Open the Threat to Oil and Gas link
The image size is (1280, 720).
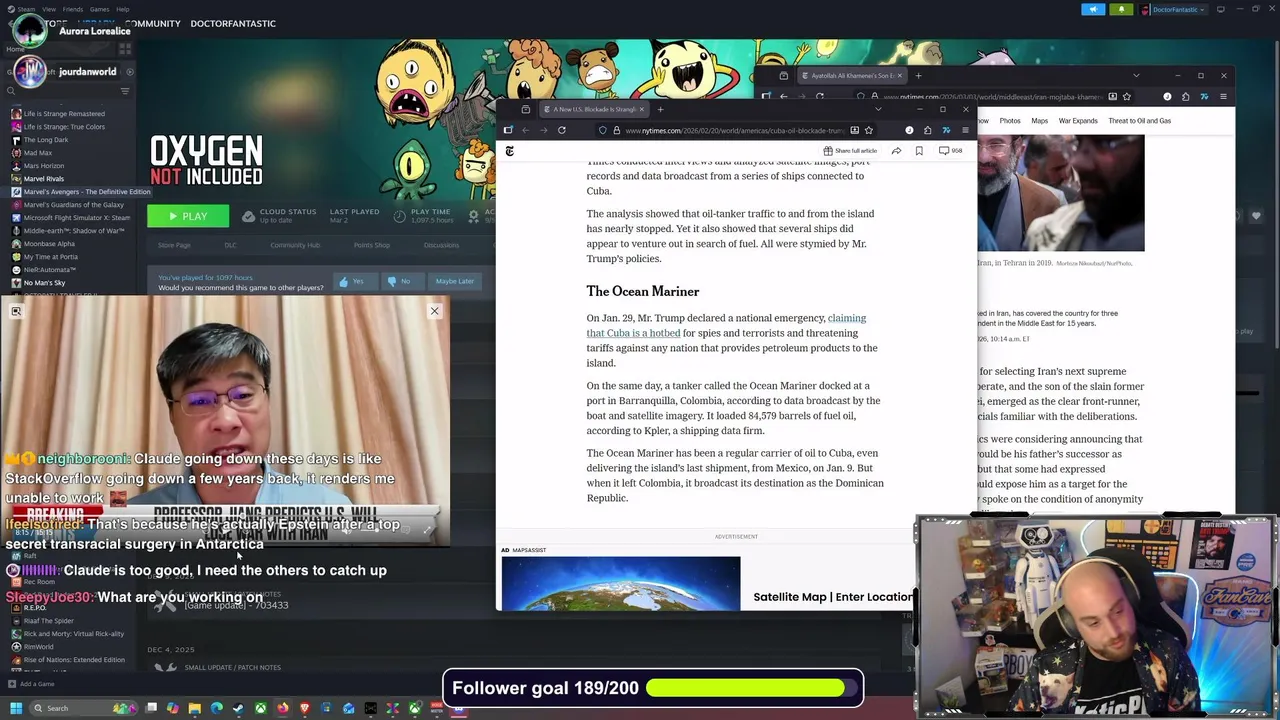tap(1139, 121)
